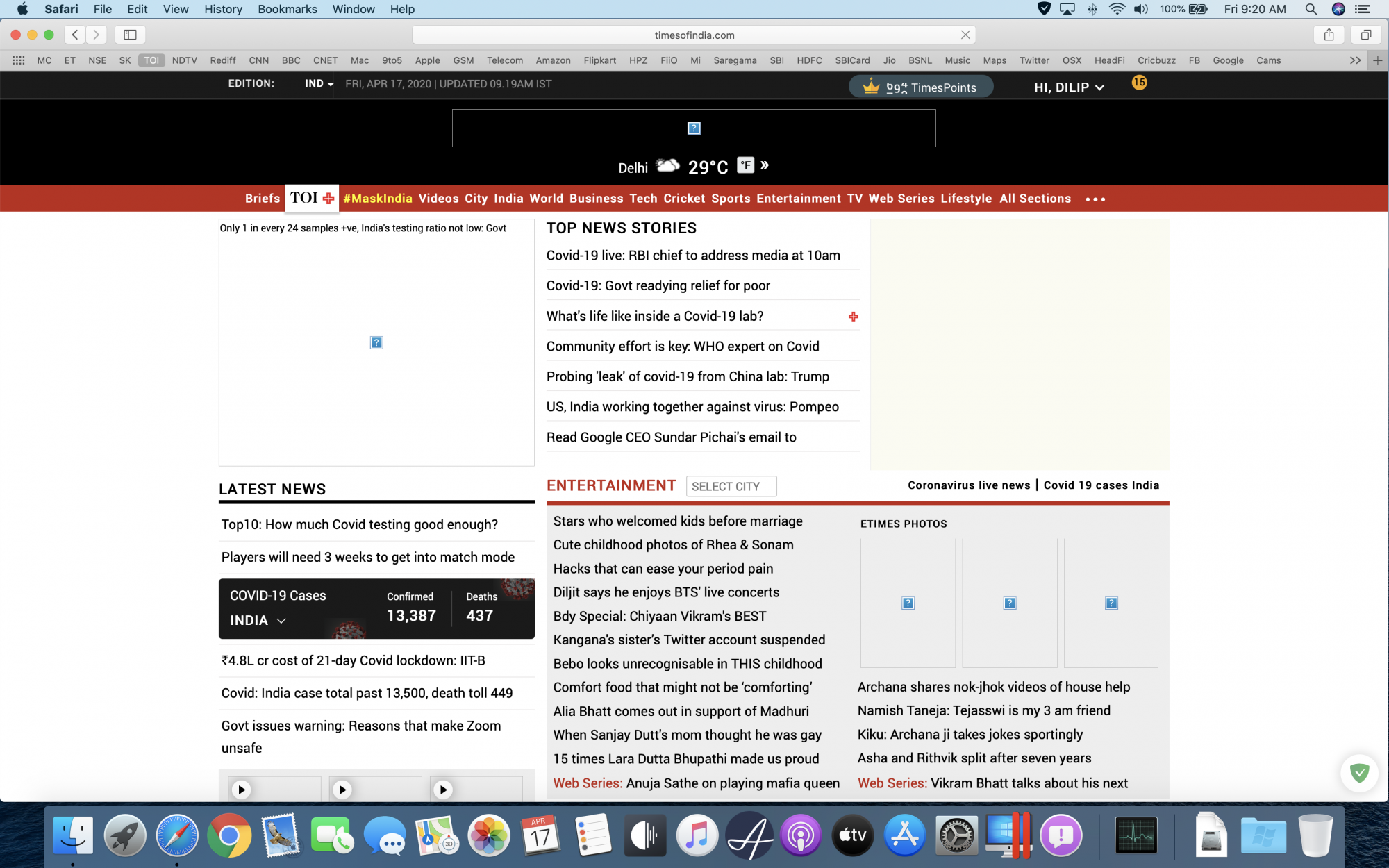Open notification badge showing 15
This screenshot has height=868, width=1389.
[x=1139, y=83]
